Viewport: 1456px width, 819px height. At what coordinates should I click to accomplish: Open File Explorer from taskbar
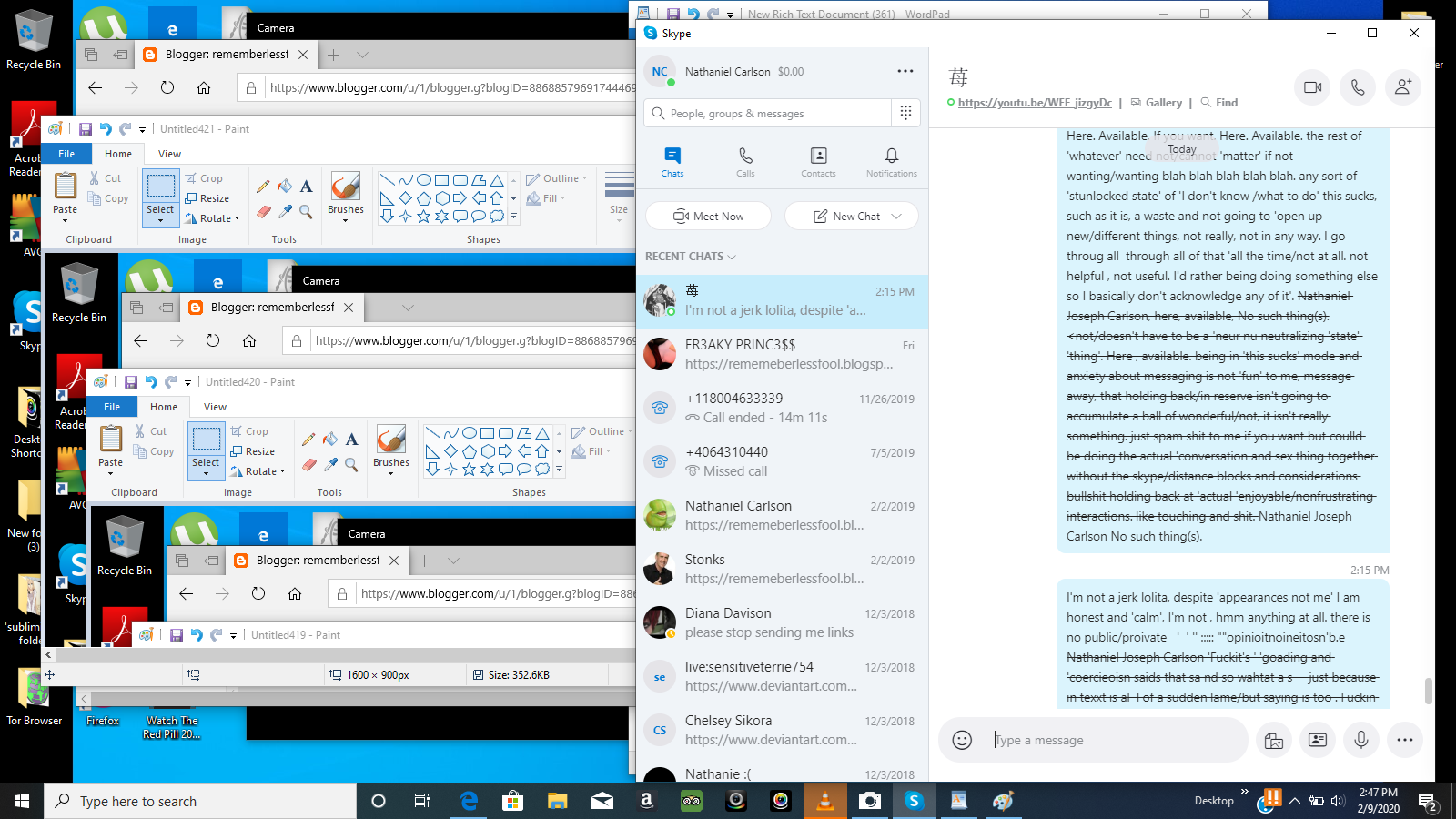[x=558, y=801]
